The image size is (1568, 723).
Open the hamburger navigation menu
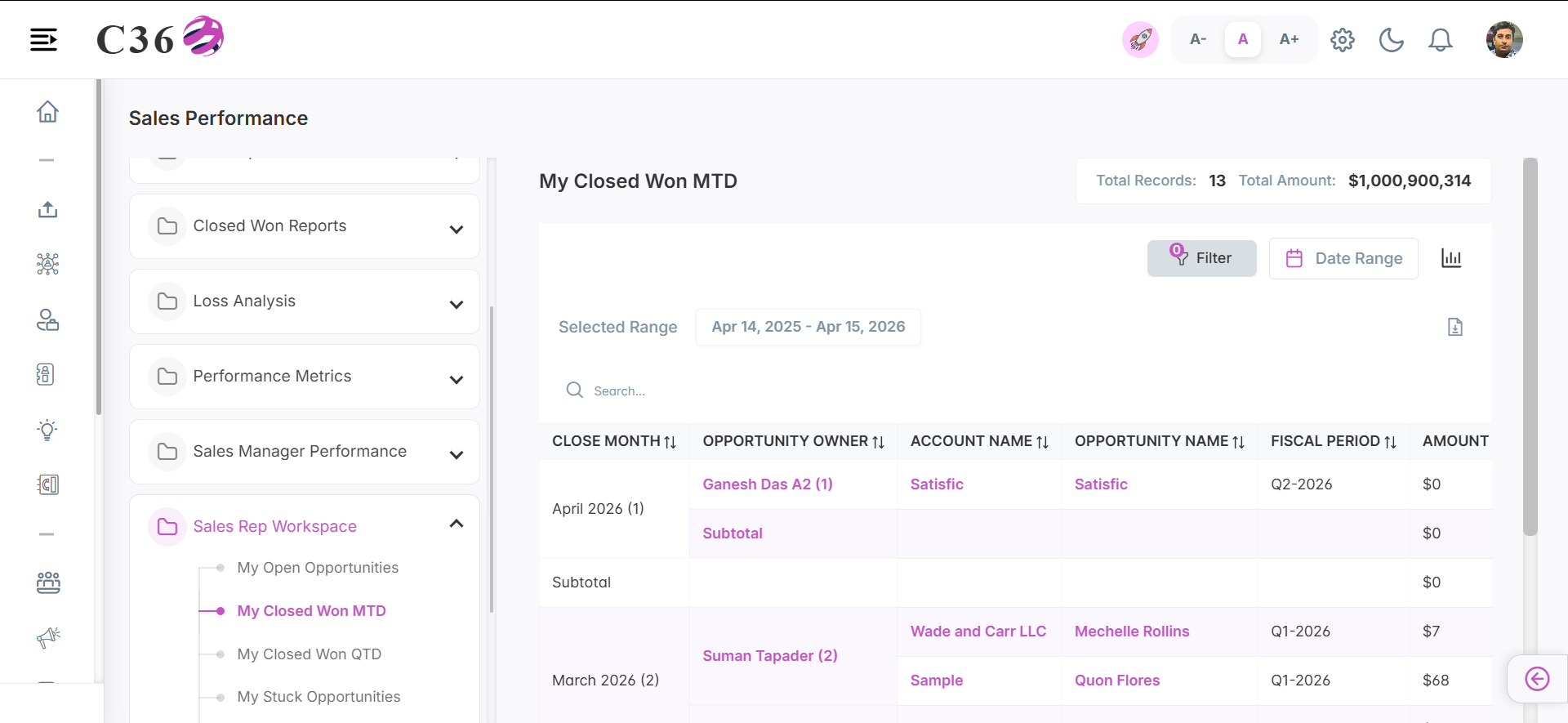point(43,39)
